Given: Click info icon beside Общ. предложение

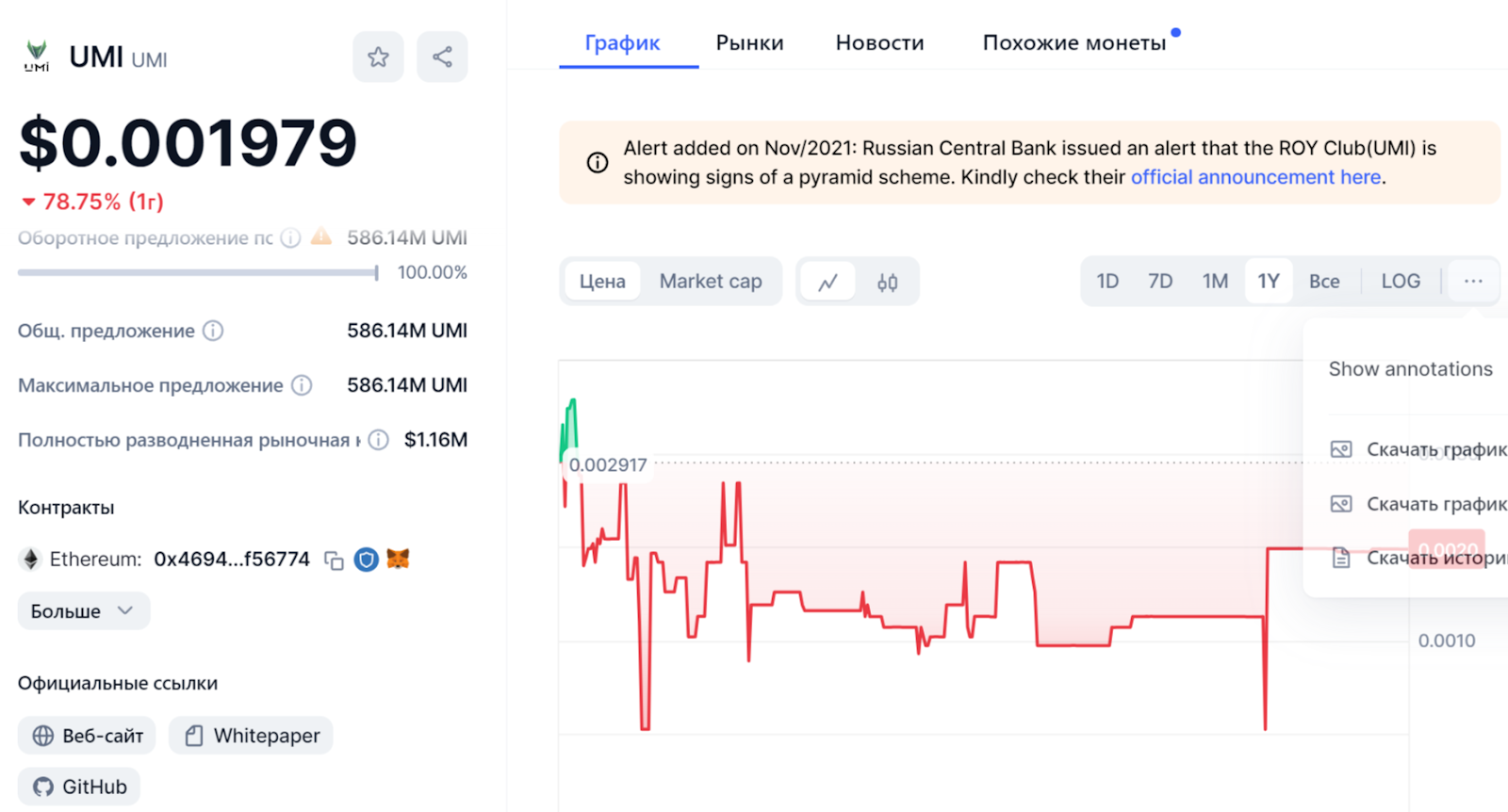Looking at the screenshot, I should point(214,331).
